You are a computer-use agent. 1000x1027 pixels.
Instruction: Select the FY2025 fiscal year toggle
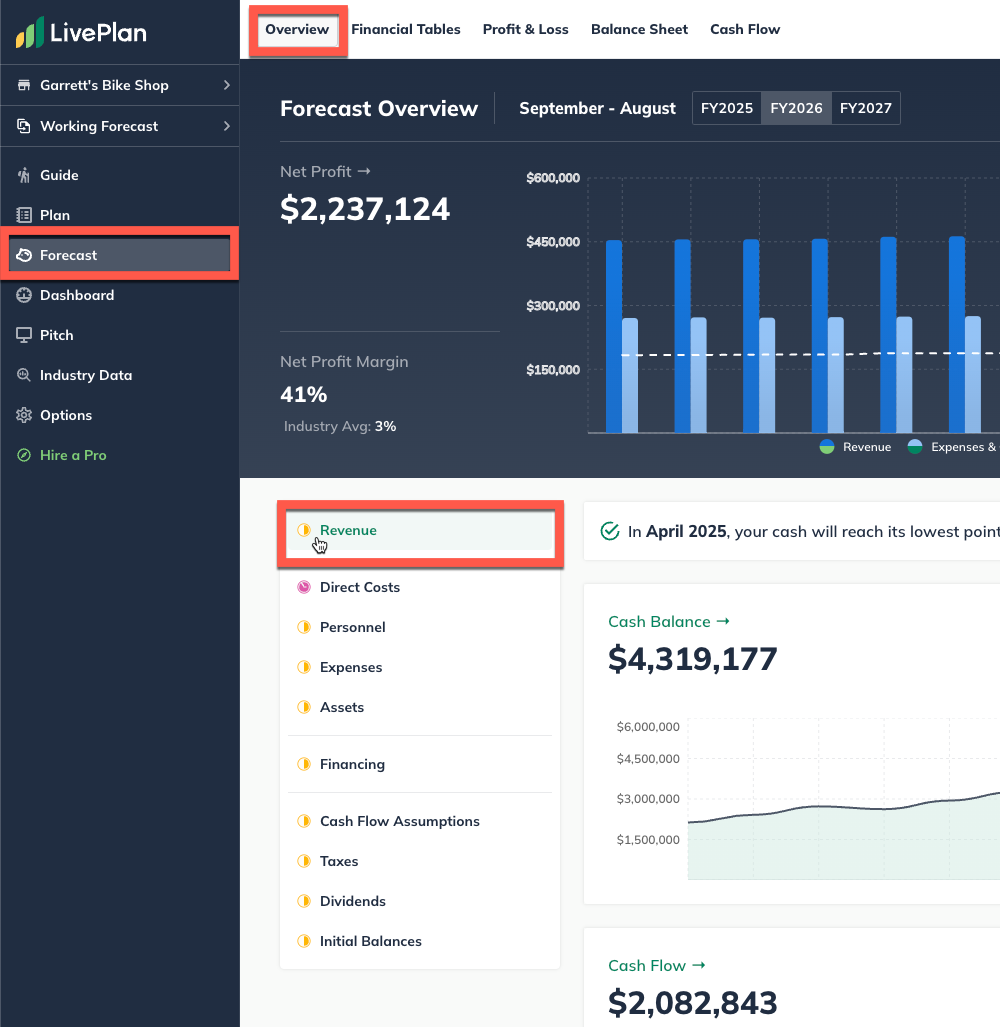click(x=727, y=108)
